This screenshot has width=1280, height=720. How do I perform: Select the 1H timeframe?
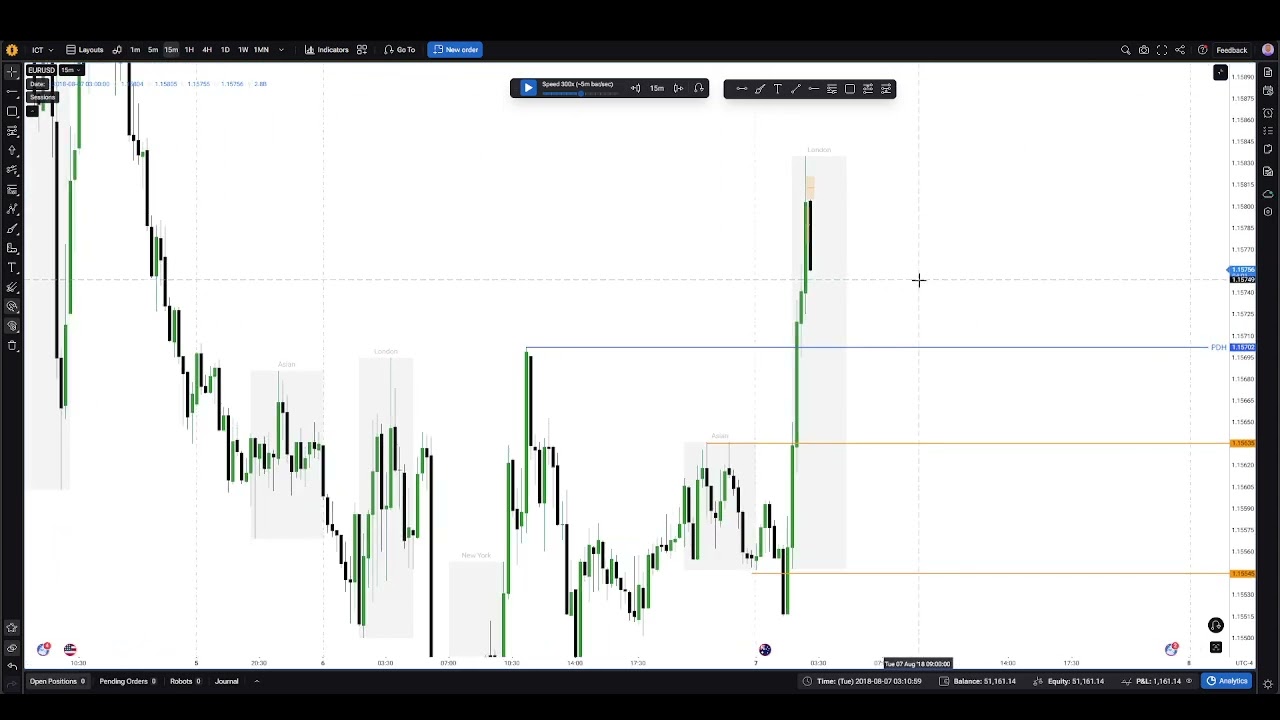click(189, 50)
